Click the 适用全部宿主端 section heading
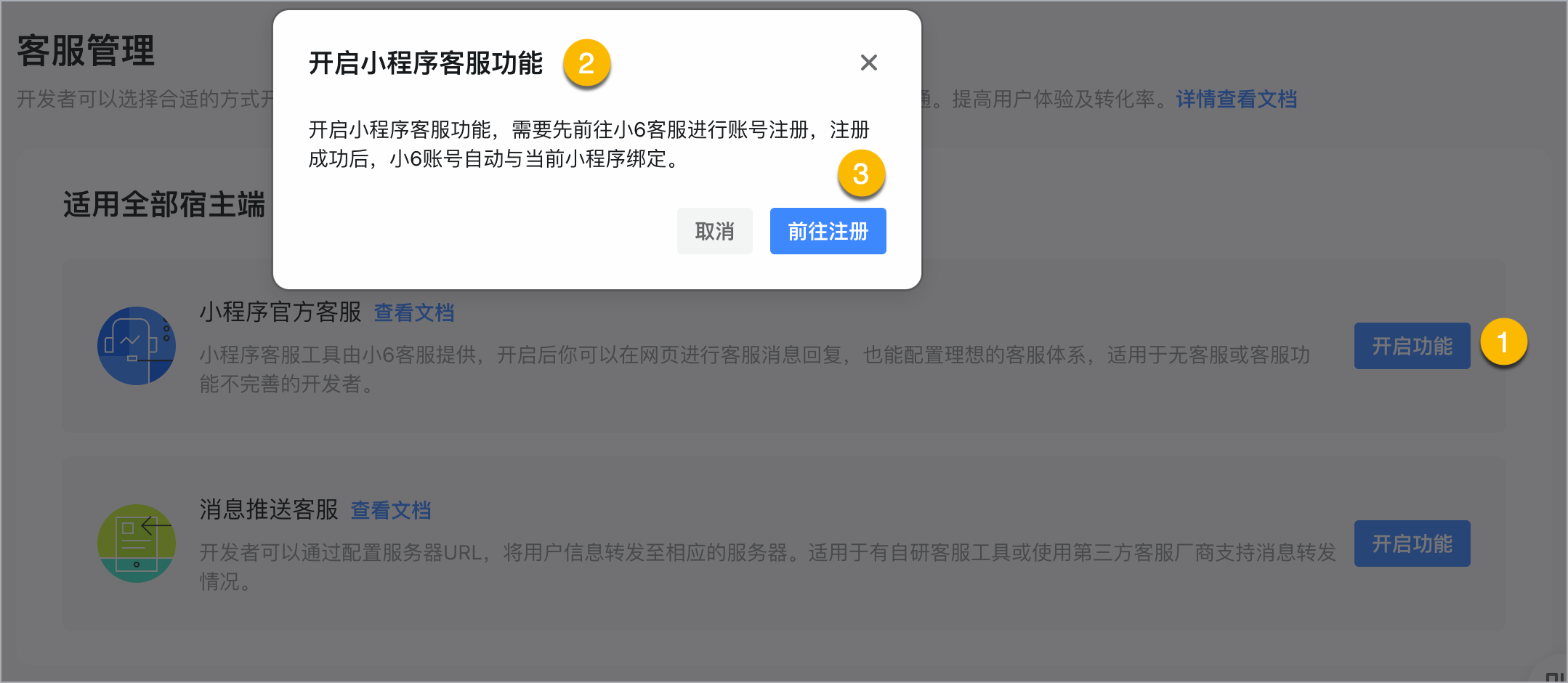 164,204
